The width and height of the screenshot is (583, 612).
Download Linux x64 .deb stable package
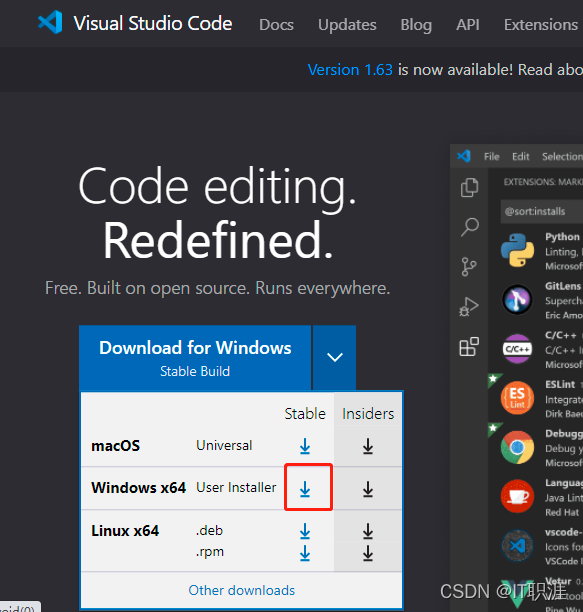coord(305,531)
